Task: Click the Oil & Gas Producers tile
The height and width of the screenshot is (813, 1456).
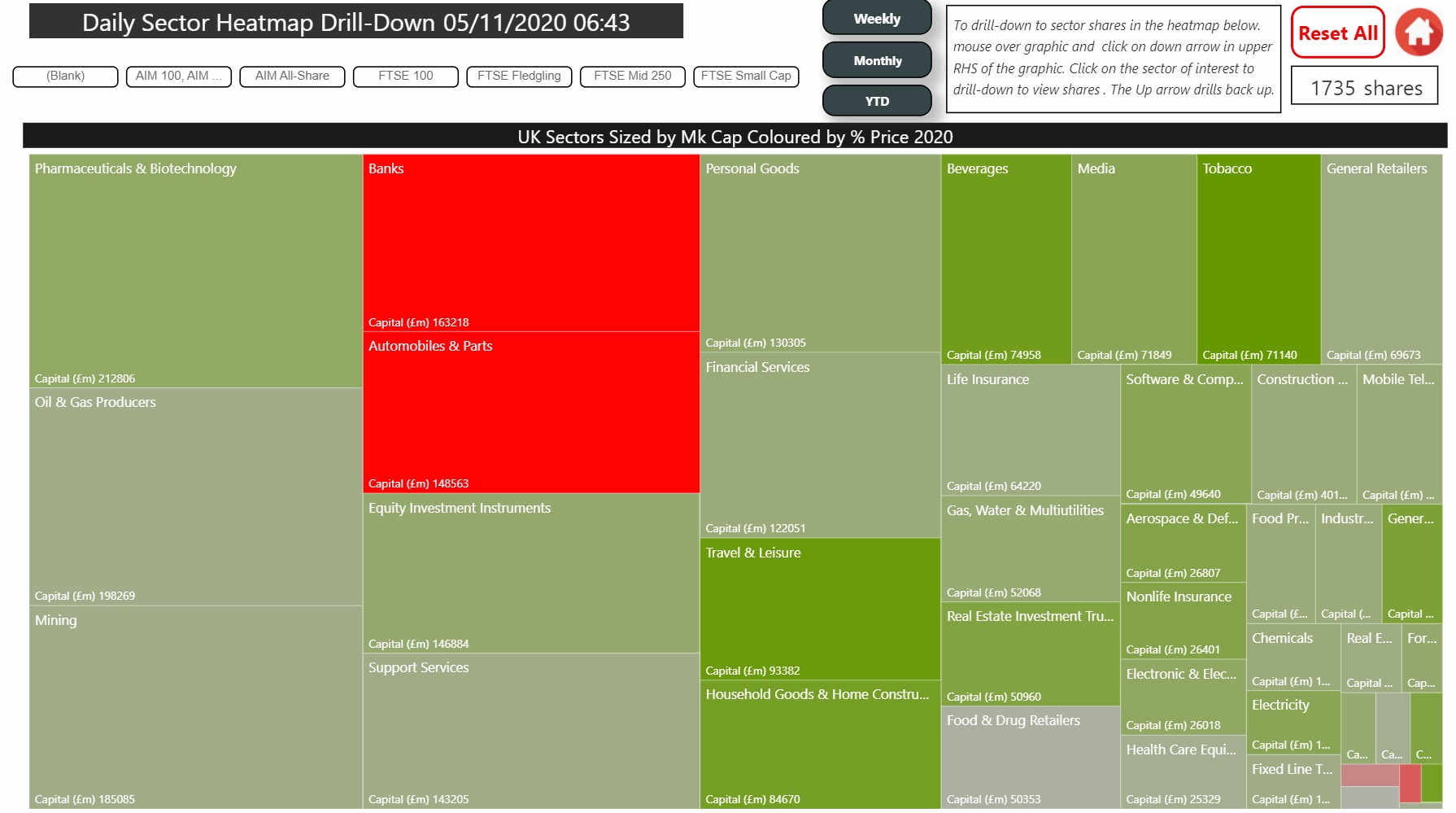Action: pos(196,496)
